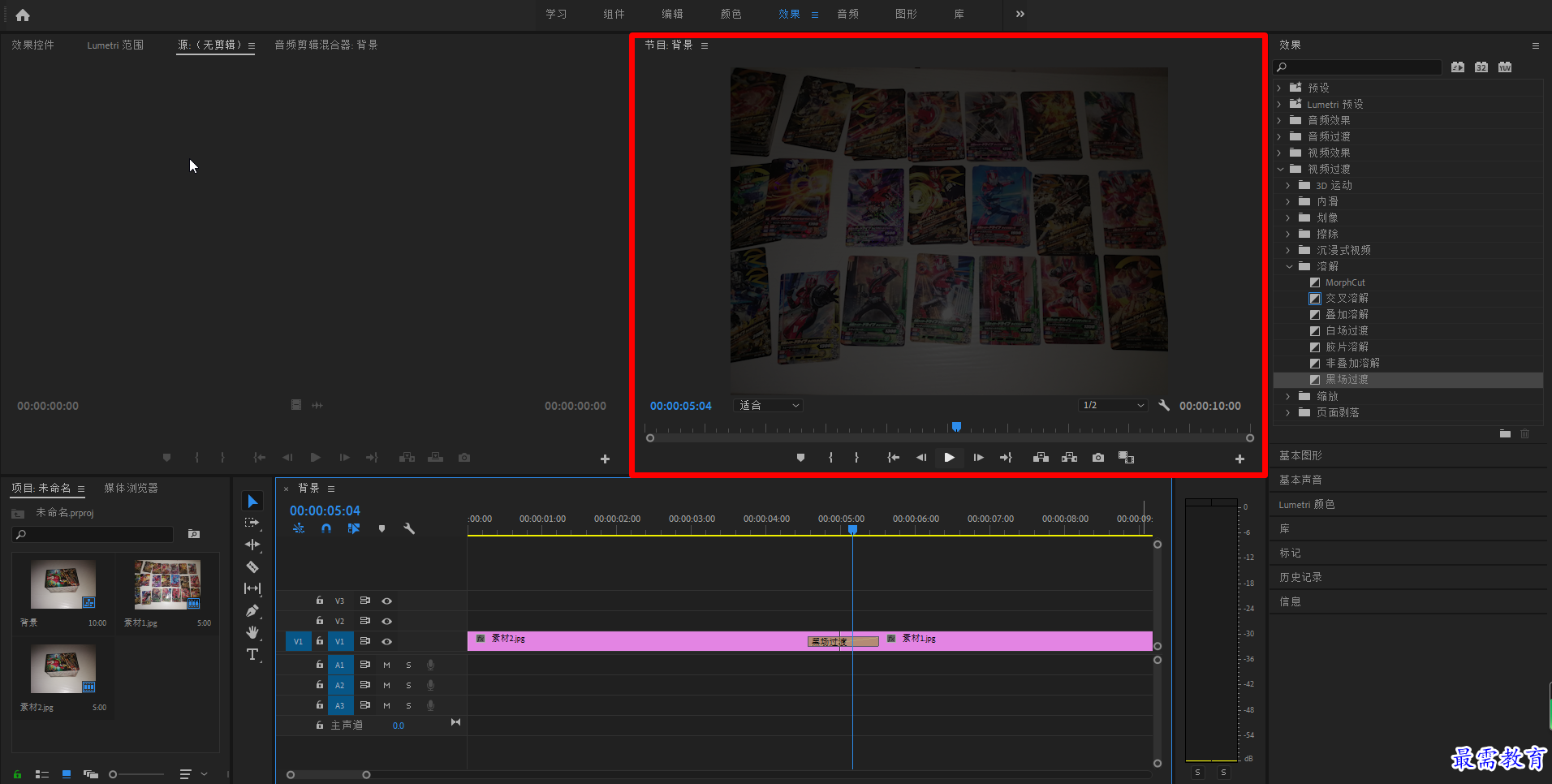Open comparison view in program monitor
The width and height of the screenshot is (1552, 784).
coord(1126,458)
